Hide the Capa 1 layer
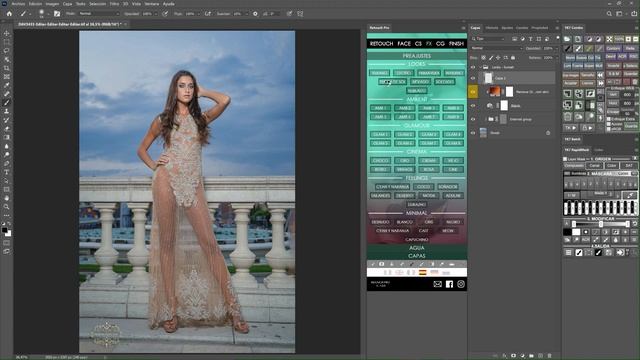Screen dimensions: 640x360 pos(473,78)
